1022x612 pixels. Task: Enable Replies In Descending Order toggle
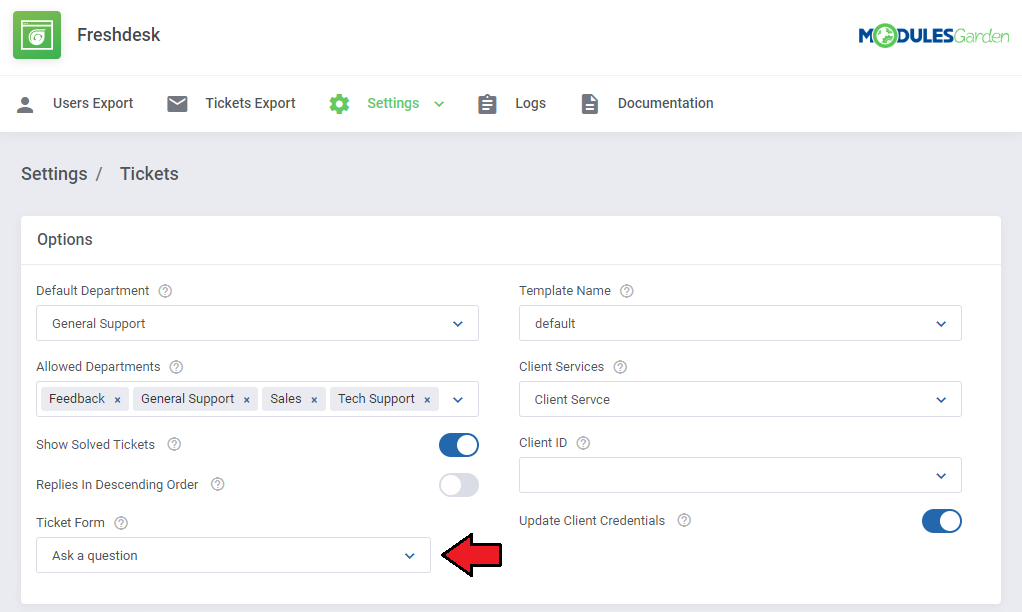[459, 485]
